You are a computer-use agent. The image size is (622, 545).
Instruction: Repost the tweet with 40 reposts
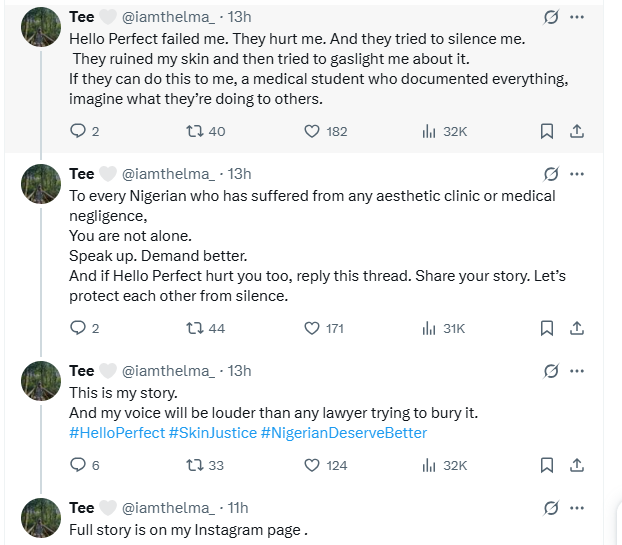195,131
